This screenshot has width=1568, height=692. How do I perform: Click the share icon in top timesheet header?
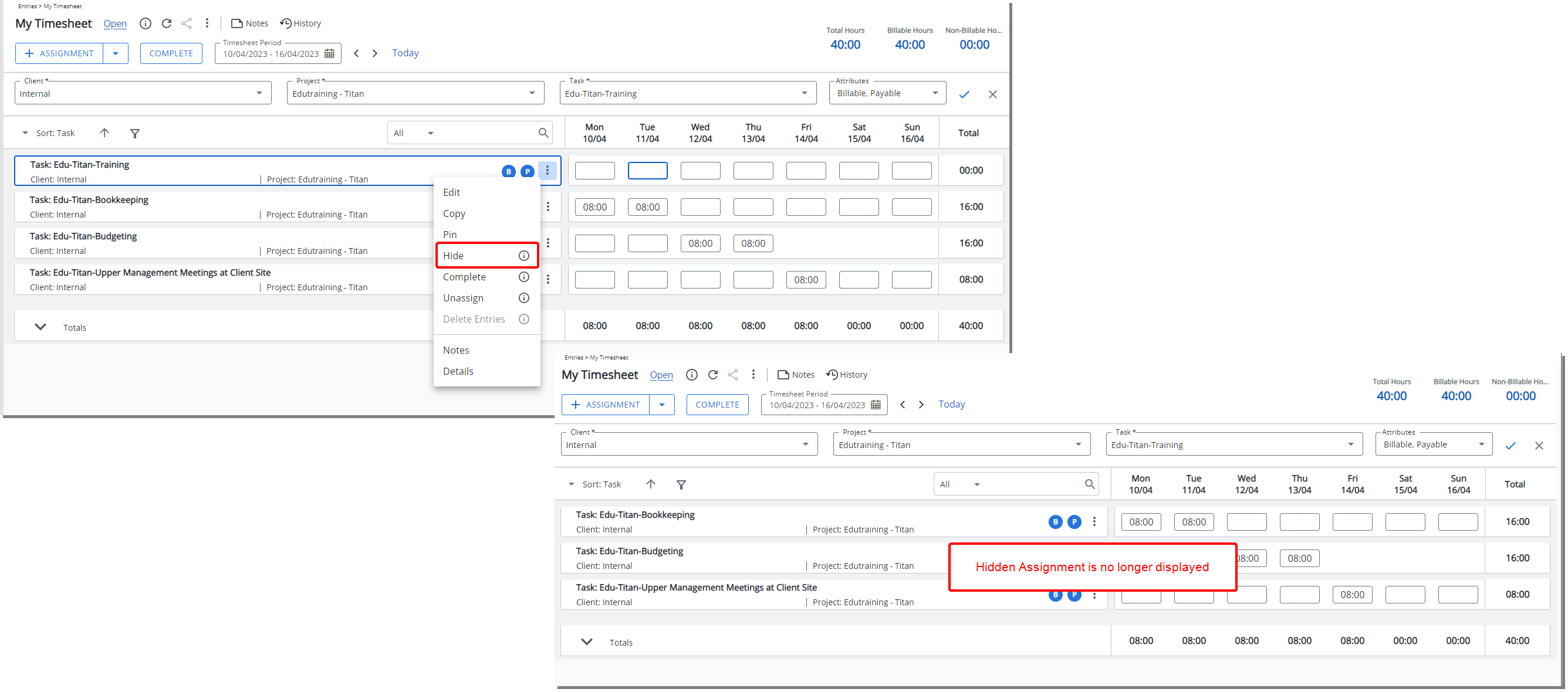point(187,23)
